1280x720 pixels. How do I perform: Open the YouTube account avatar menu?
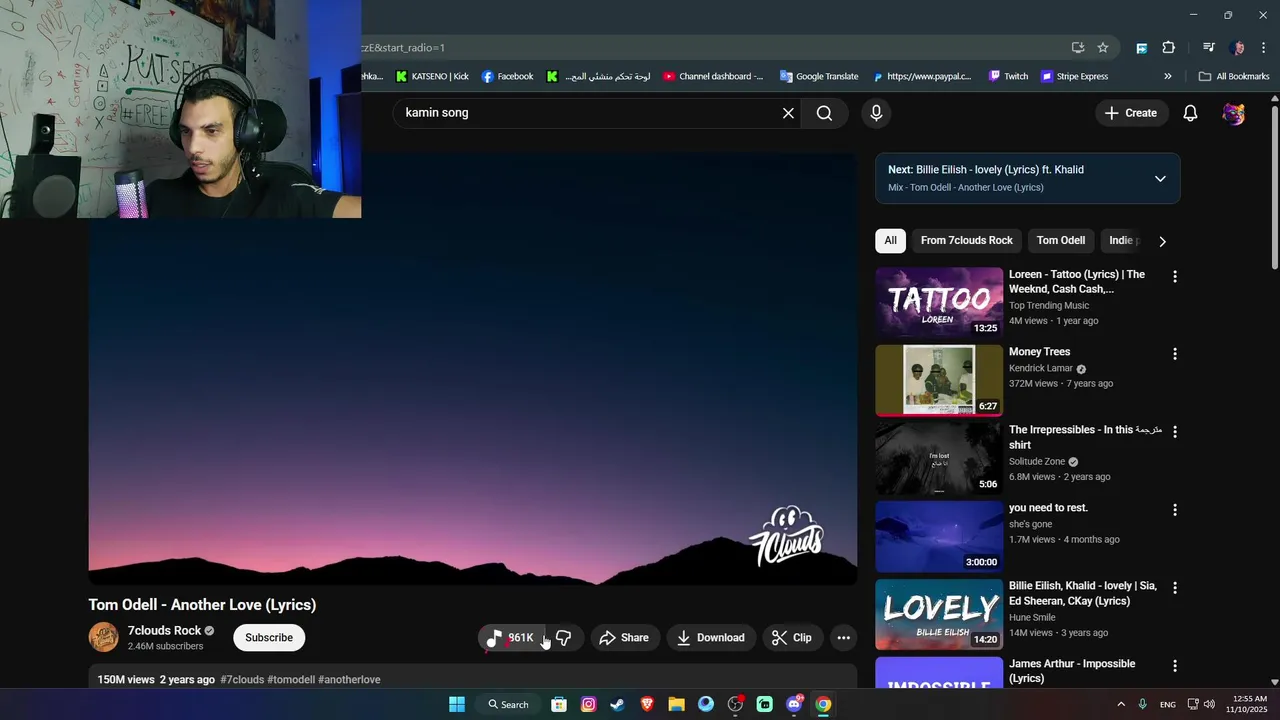[1234, 113]
